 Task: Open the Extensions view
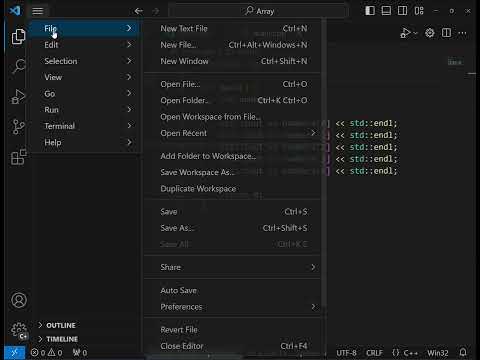(x=18, y=157)
